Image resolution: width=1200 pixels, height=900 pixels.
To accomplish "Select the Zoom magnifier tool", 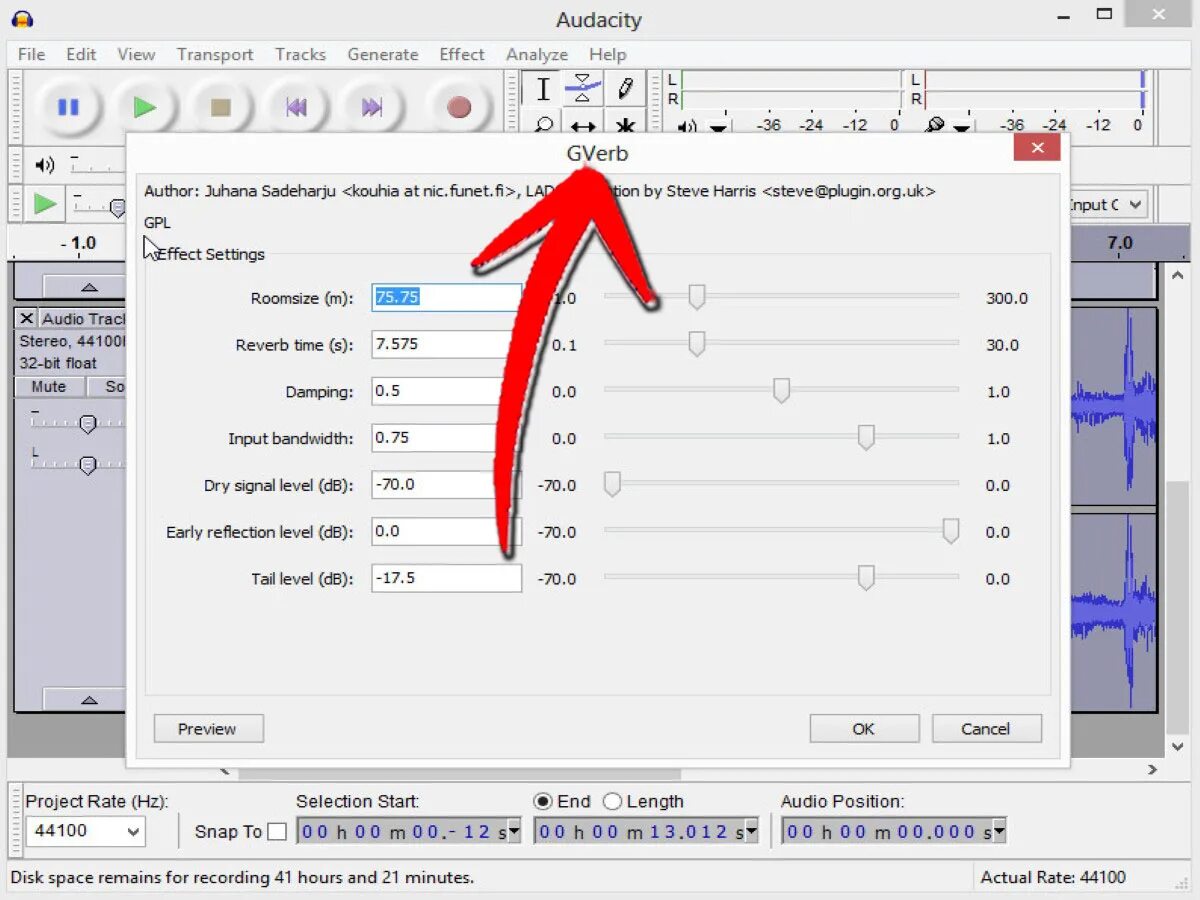I will point(542,126).
